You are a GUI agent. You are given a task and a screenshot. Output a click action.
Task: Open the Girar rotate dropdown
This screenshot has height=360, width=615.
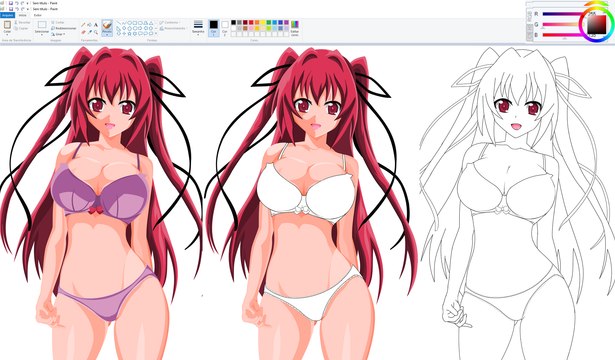(58, 34)
